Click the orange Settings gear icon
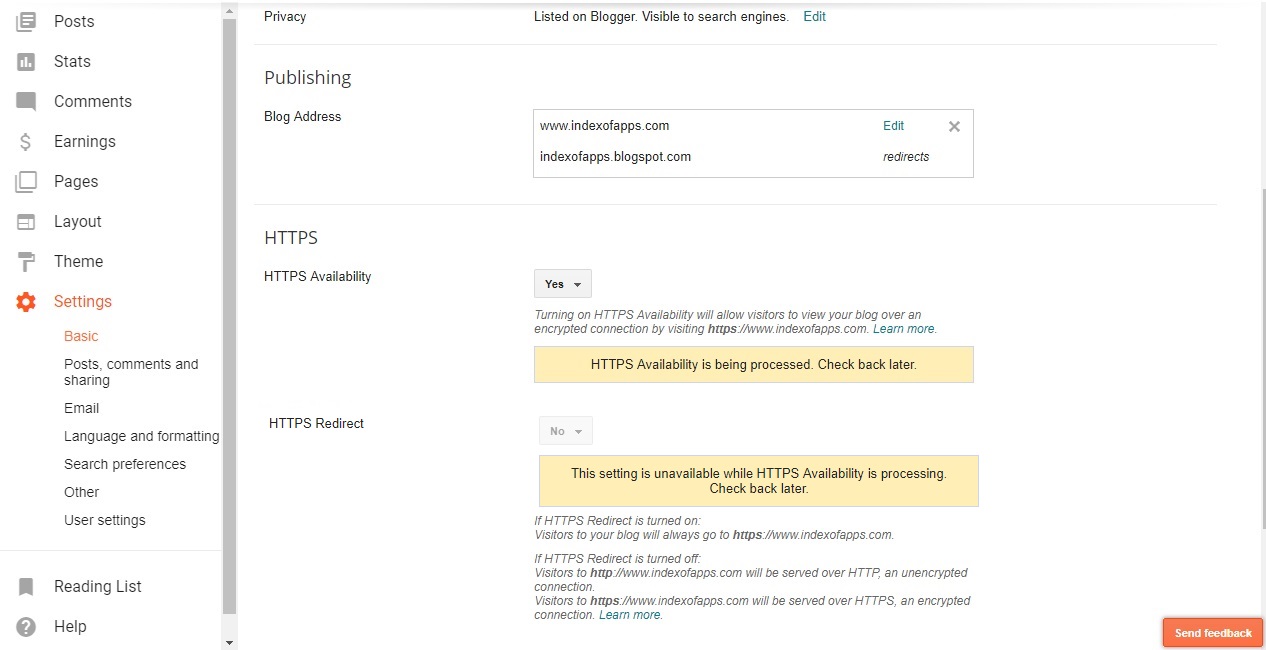The image size is (1266, 650). 26,301
